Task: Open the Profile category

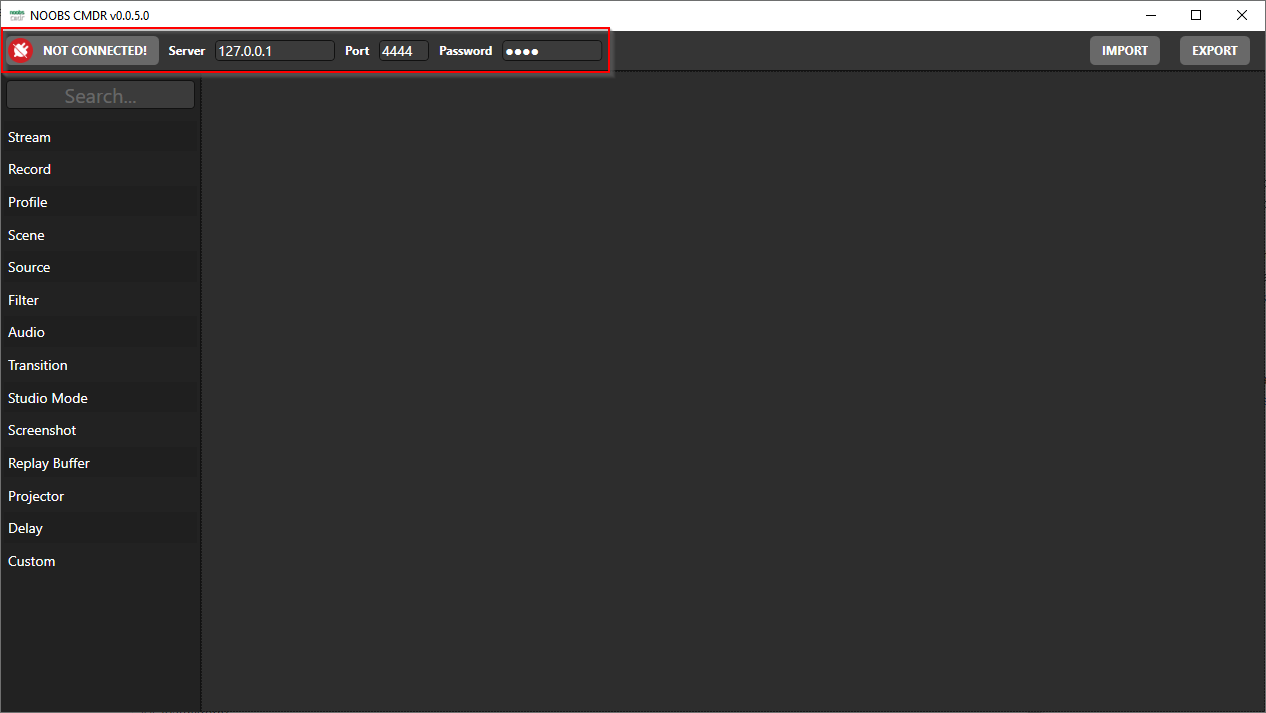Action: 100,202
